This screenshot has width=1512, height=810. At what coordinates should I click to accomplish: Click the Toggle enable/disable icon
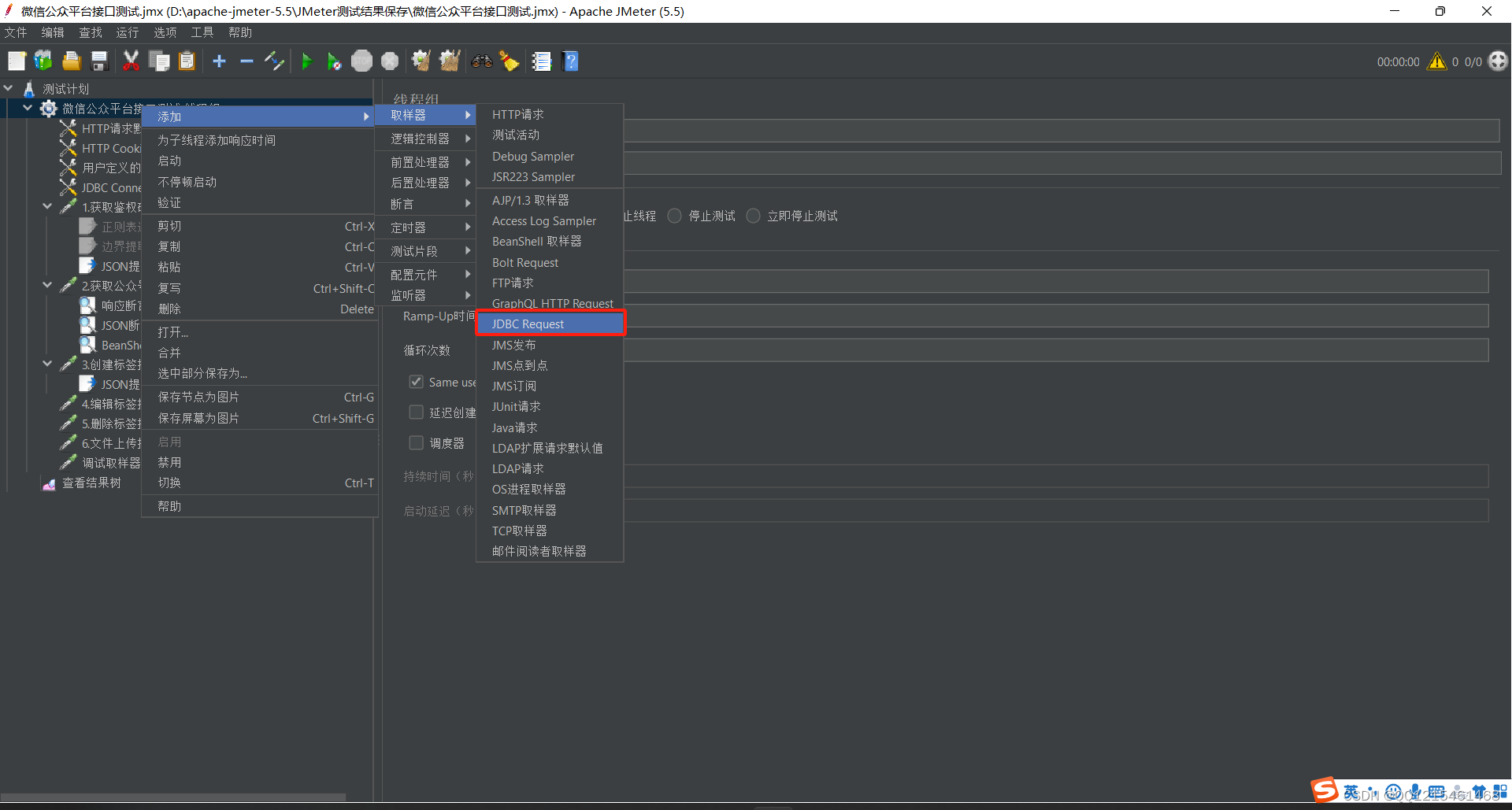tap(274, 61)
